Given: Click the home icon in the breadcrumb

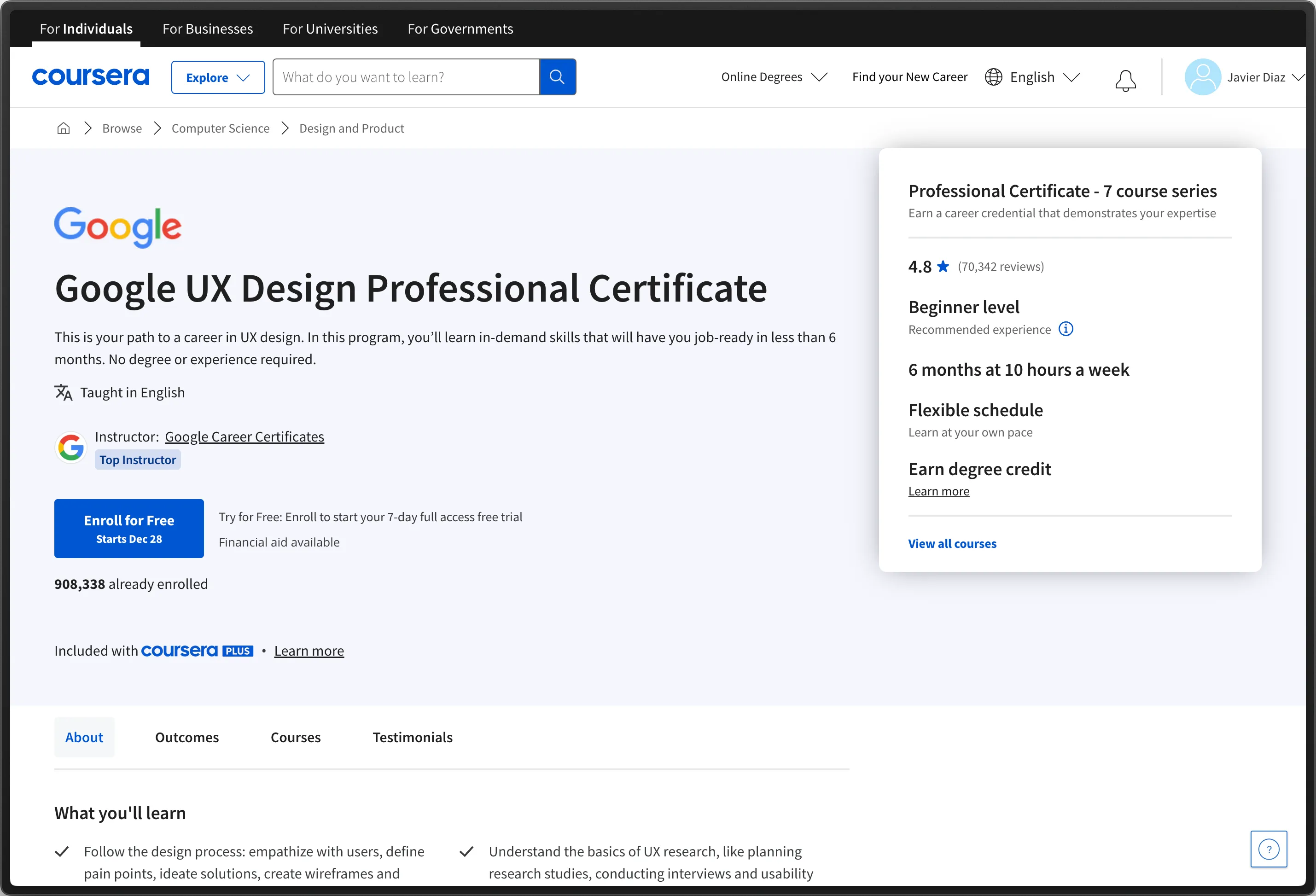Looking at the screenshot, I should point(63,128).
